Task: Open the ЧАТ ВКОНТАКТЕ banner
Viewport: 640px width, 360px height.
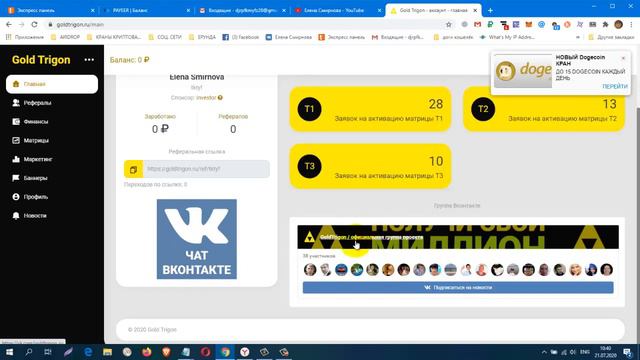Action: coord(197,239)
